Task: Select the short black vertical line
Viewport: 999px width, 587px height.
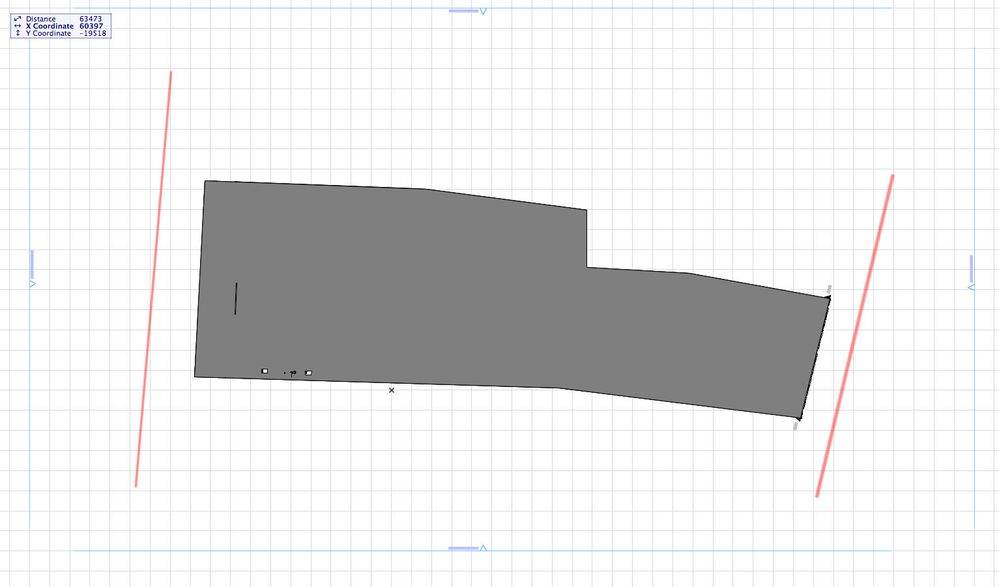Action: click(x=236, y=298)
